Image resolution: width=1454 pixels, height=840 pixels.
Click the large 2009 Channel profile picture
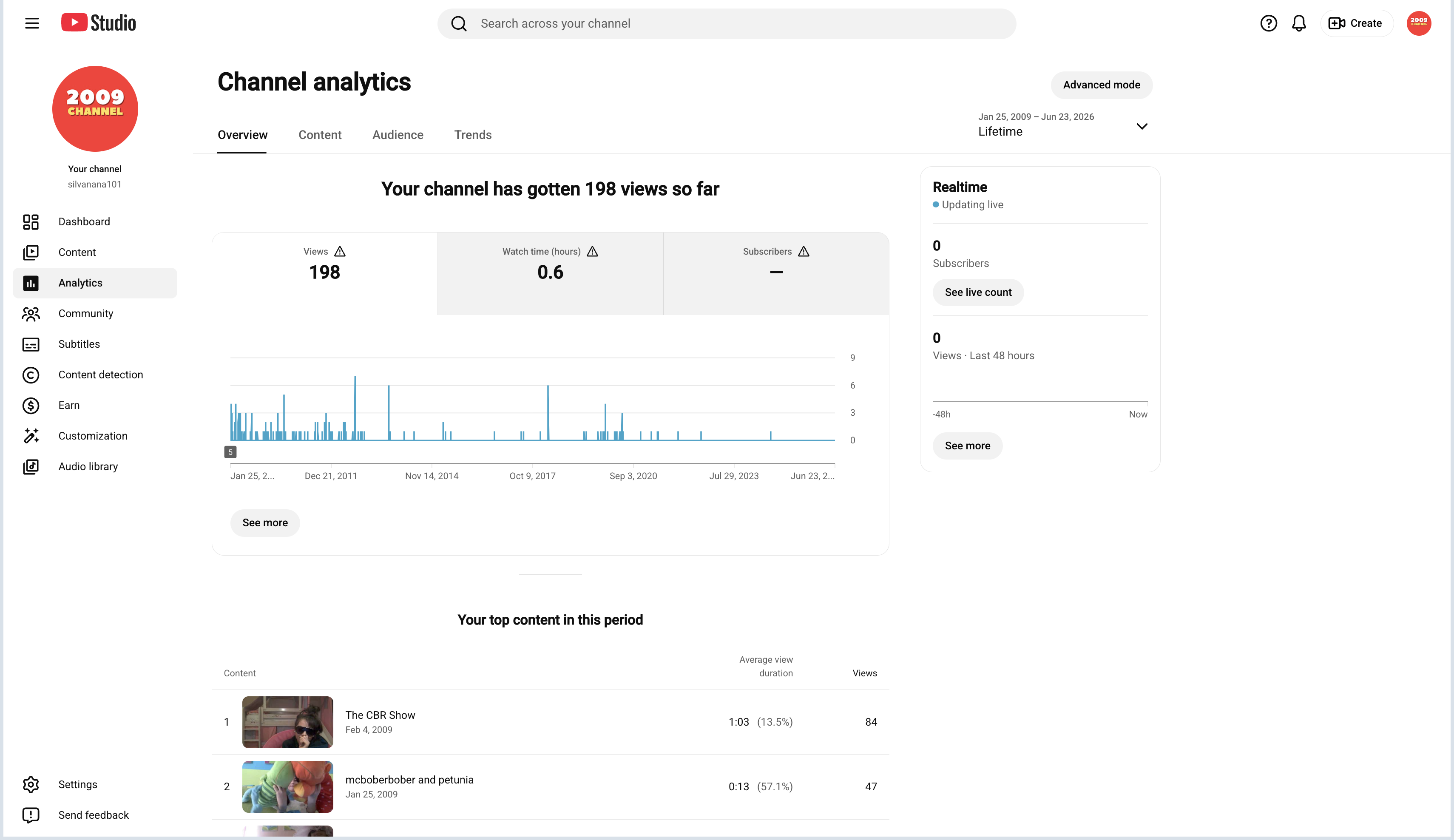click(x=95, y=108)
